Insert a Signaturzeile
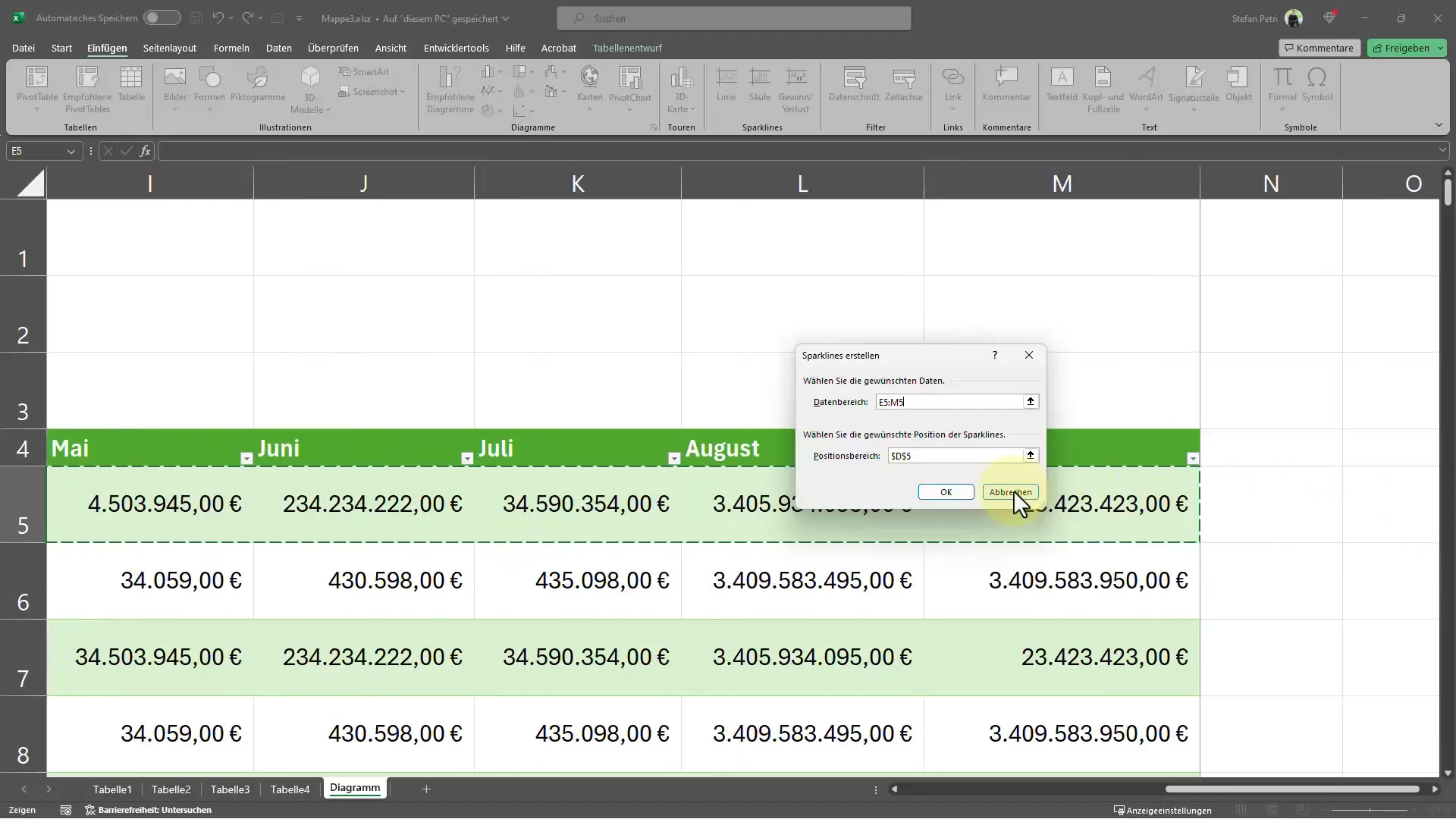Image resolution: width=1456 pixels, height=819 pixels. point(1194,89)
